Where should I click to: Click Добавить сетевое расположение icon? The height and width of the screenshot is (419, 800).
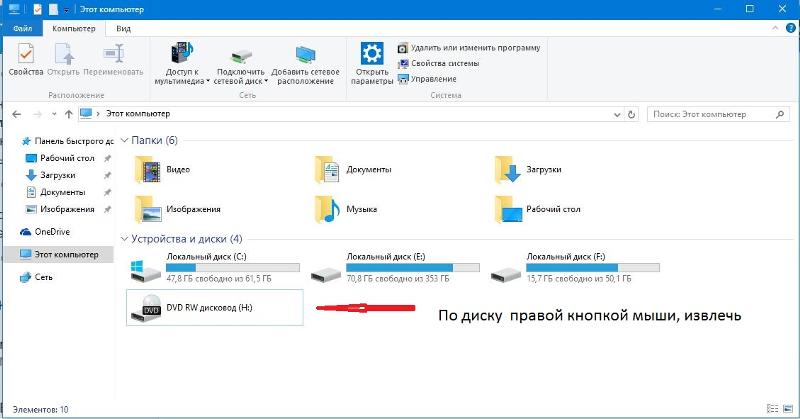(x=305, y=55)
